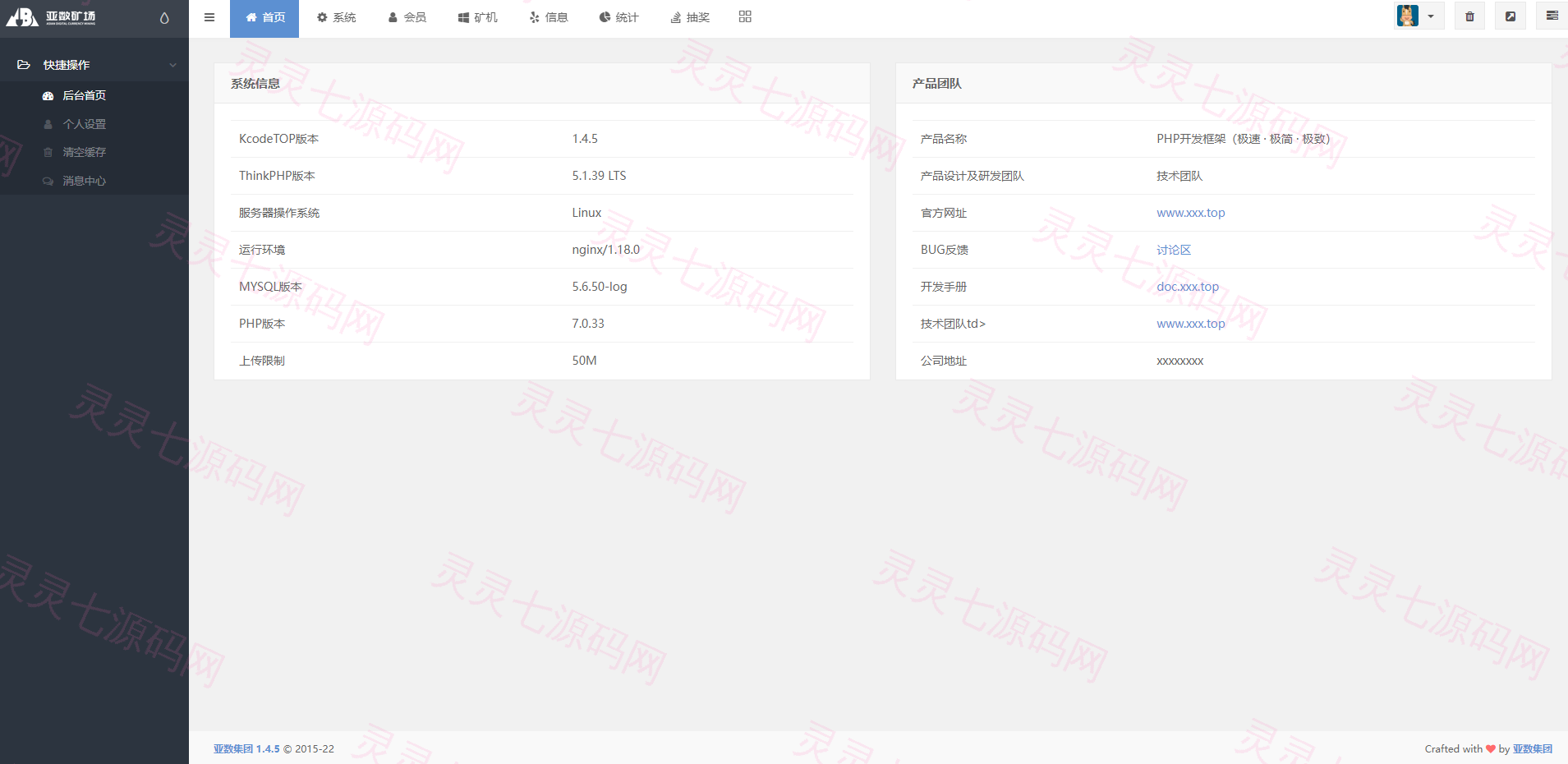Screen dimensions: 1568x764
Task: Click 亚数集团 1.4.5 footer link
Action: tap(246, 749)
